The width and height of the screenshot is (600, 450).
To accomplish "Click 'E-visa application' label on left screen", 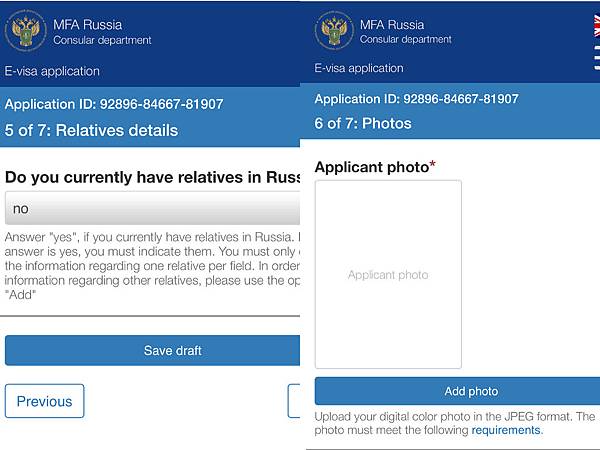I will 52,71.
